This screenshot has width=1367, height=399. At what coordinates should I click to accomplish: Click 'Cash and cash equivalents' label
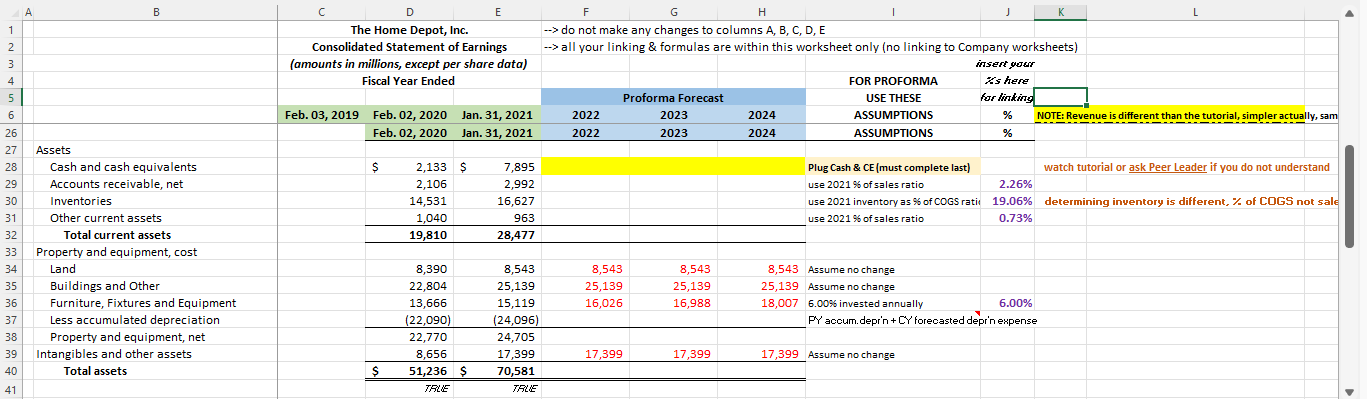[x=123, y=167]
